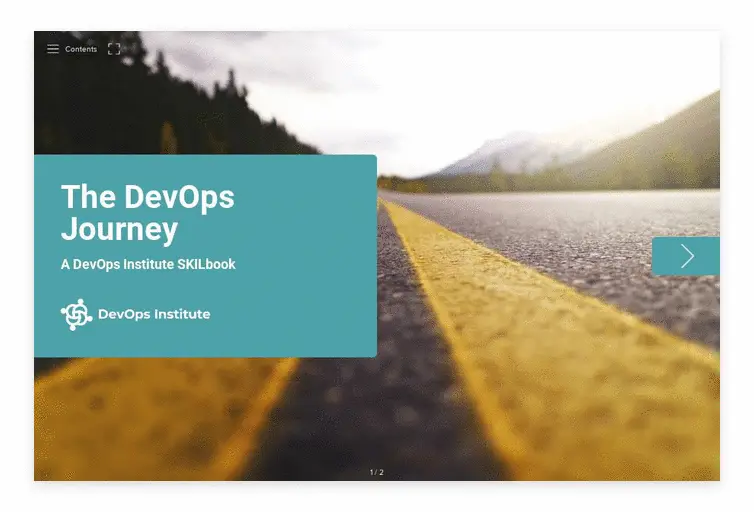Click the page indicator 1 / 2
Viewport: 754px width, 512px height.
(377, 472)
